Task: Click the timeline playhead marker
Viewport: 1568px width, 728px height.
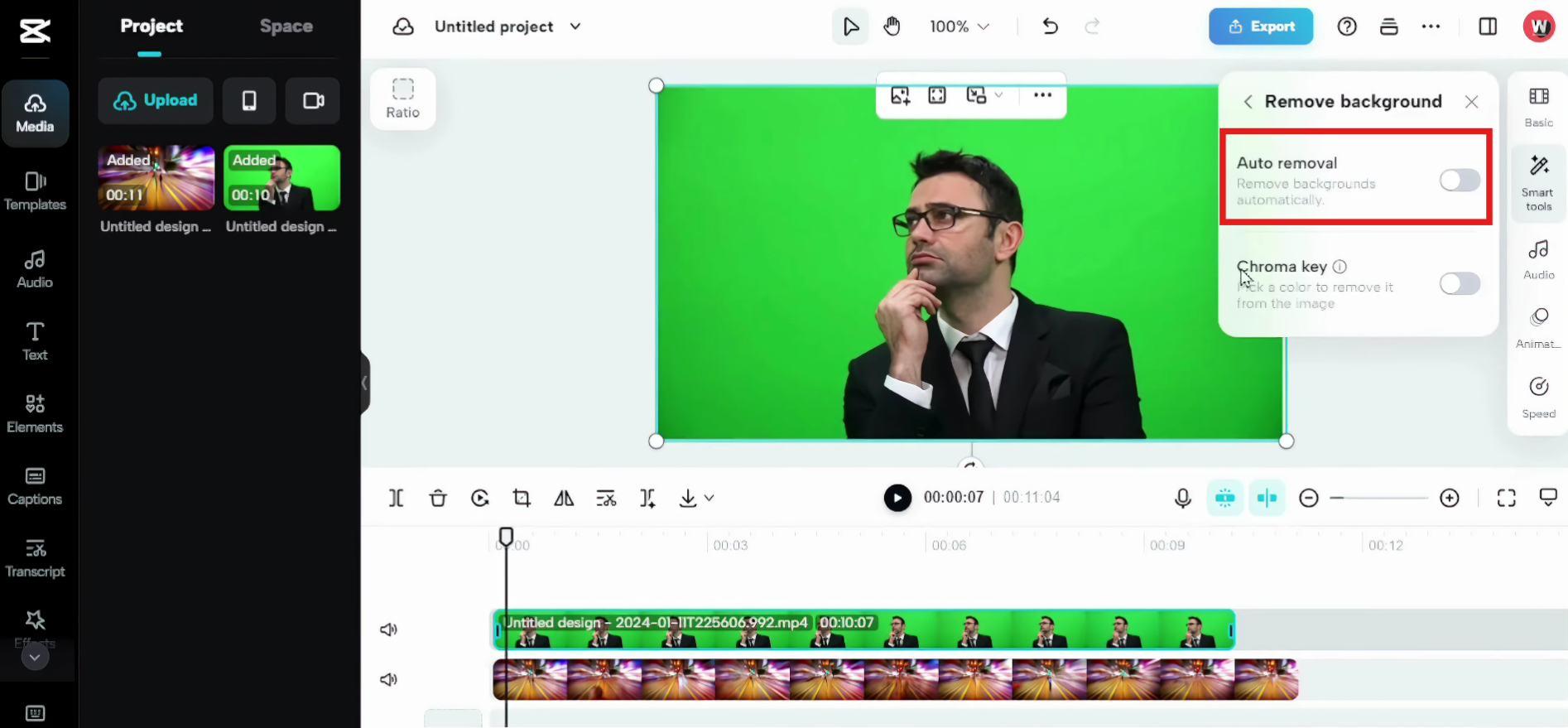Action: pyautogui.click(x=506, y=536)
